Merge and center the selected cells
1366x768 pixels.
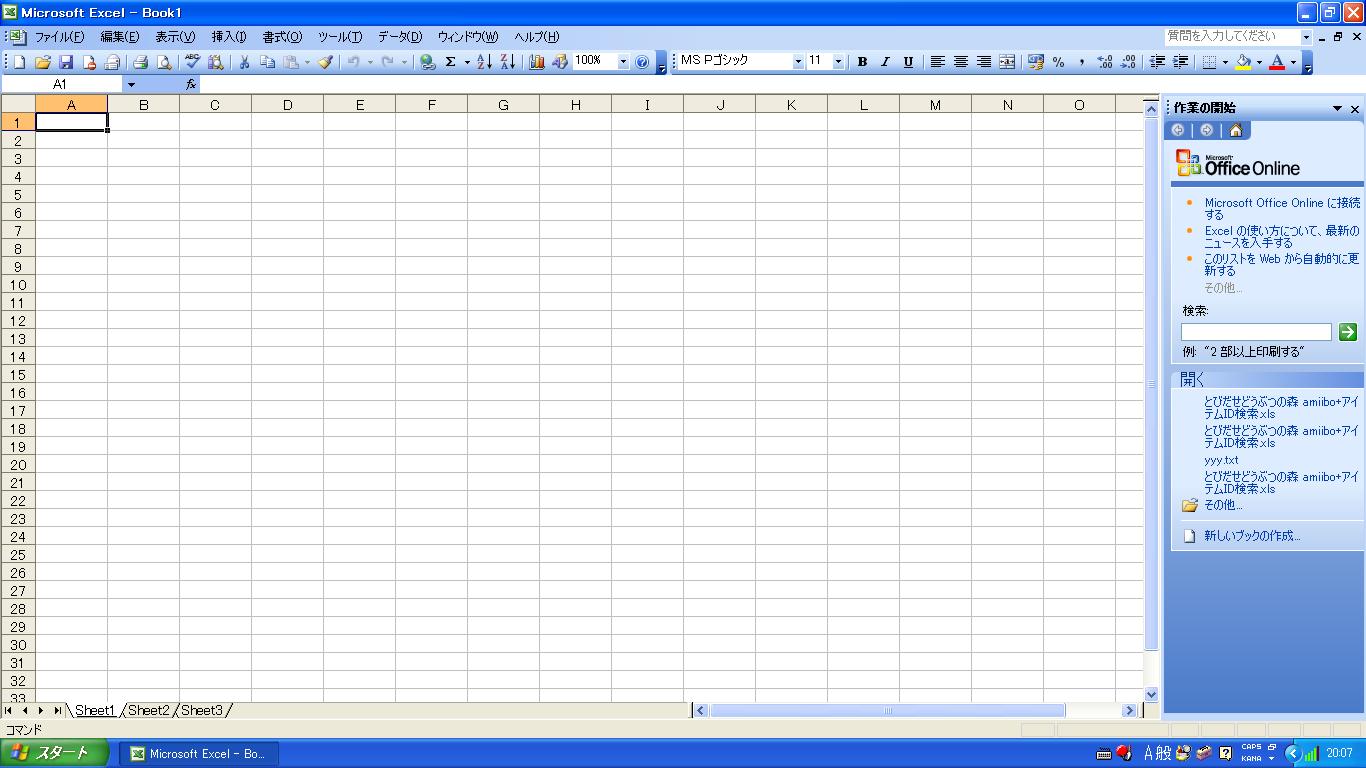tap(1006, 62)
